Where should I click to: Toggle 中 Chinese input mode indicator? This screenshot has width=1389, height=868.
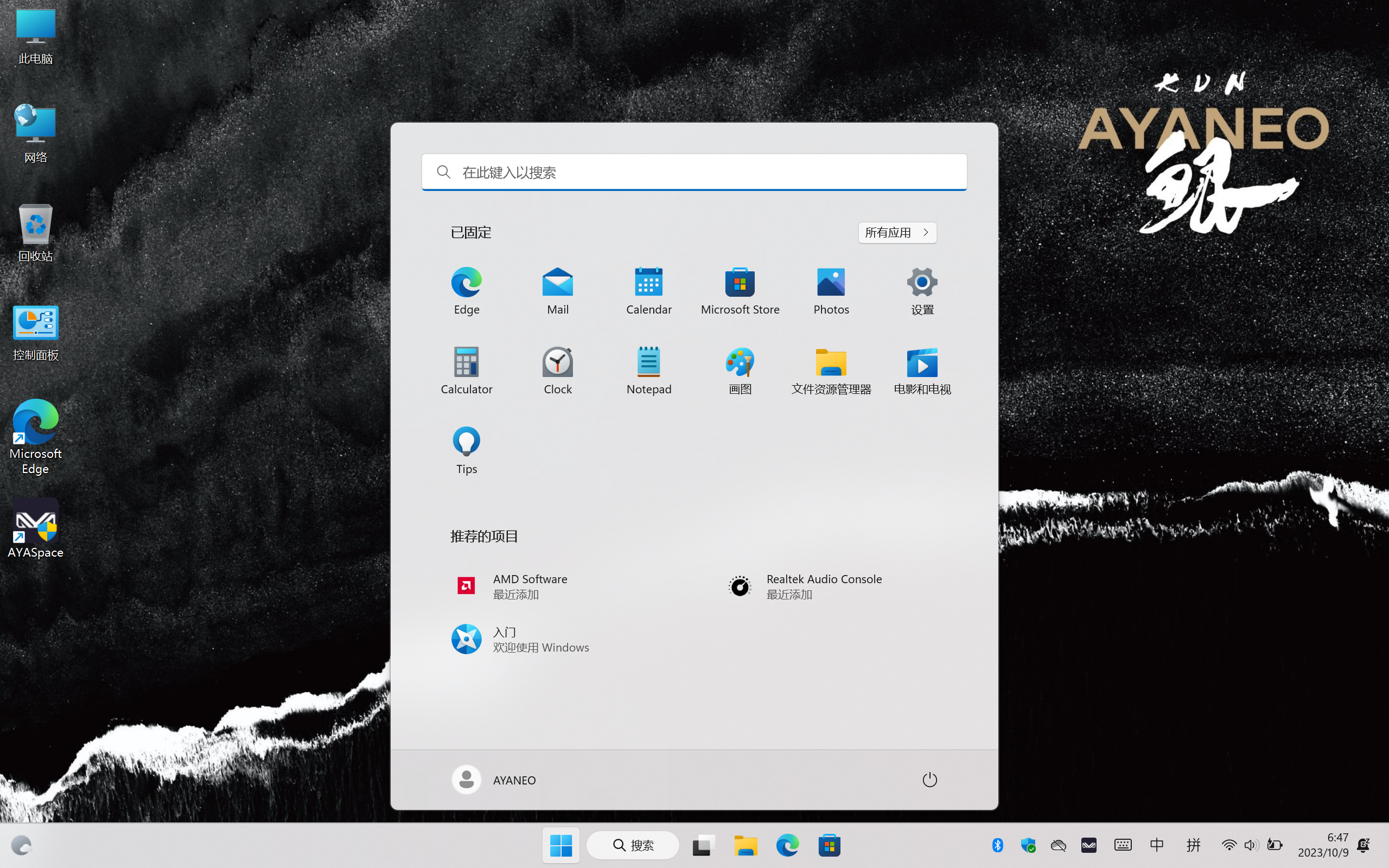point(1157,845)
